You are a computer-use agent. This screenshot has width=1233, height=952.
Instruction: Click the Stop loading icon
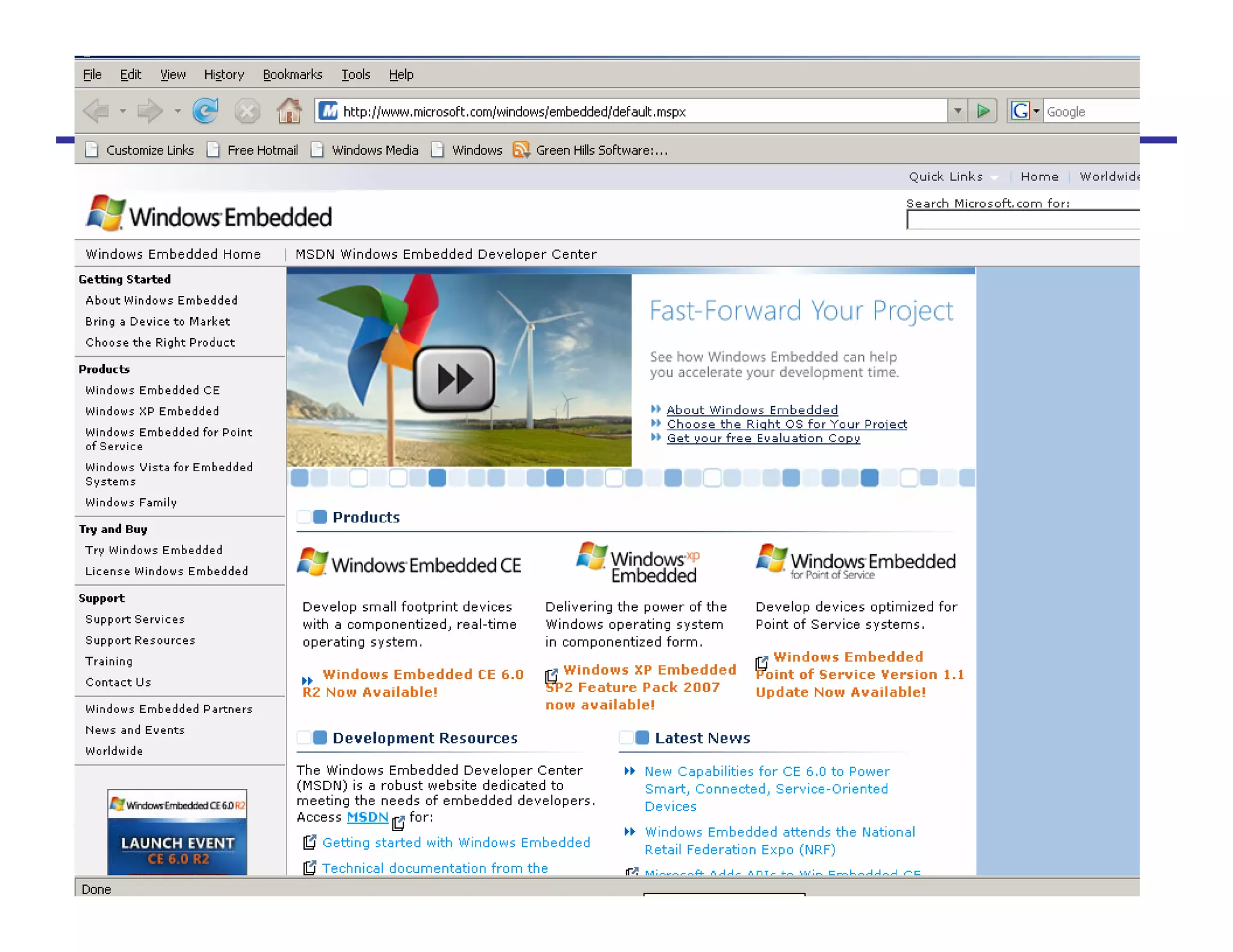pyautogui.click(x=247, y=111)
